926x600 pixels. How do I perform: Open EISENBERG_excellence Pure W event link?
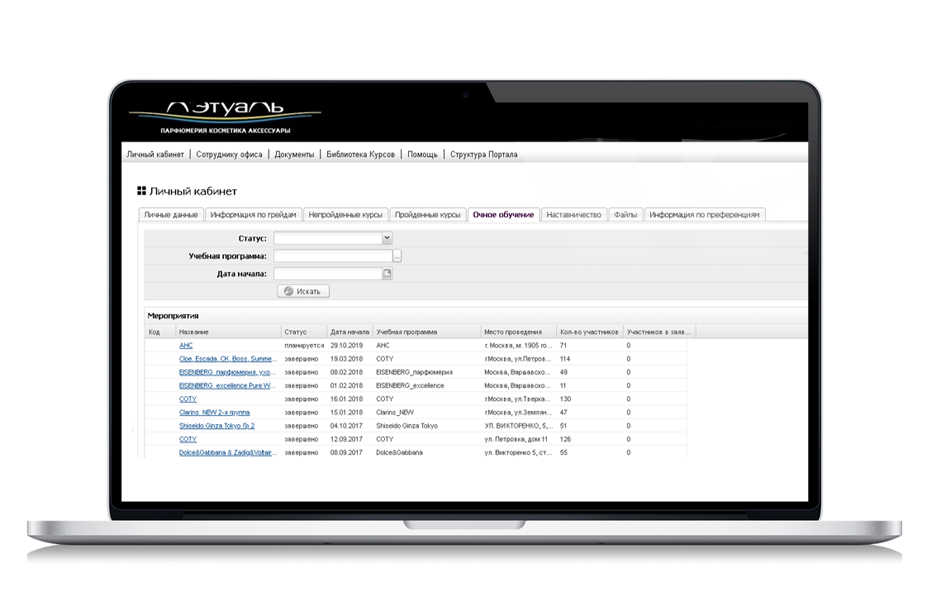(x=227, y=386)
